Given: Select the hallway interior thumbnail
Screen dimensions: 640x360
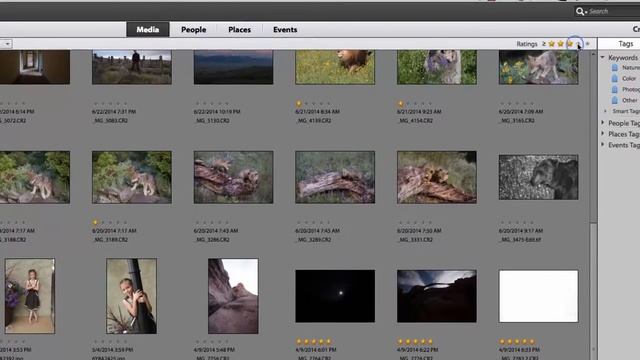Looking at the screenshot, I should (35, 67).
